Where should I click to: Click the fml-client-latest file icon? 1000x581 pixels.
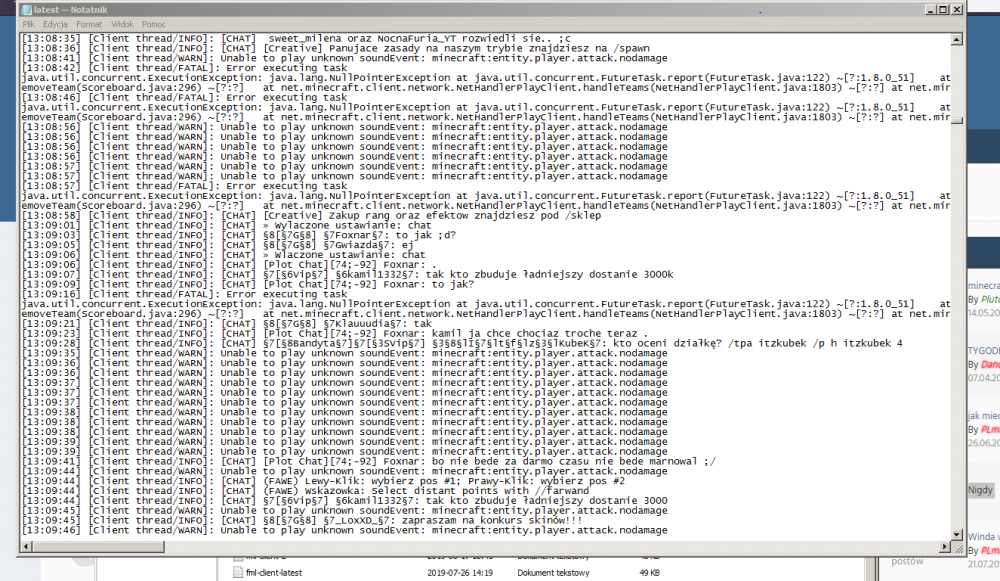238,573
